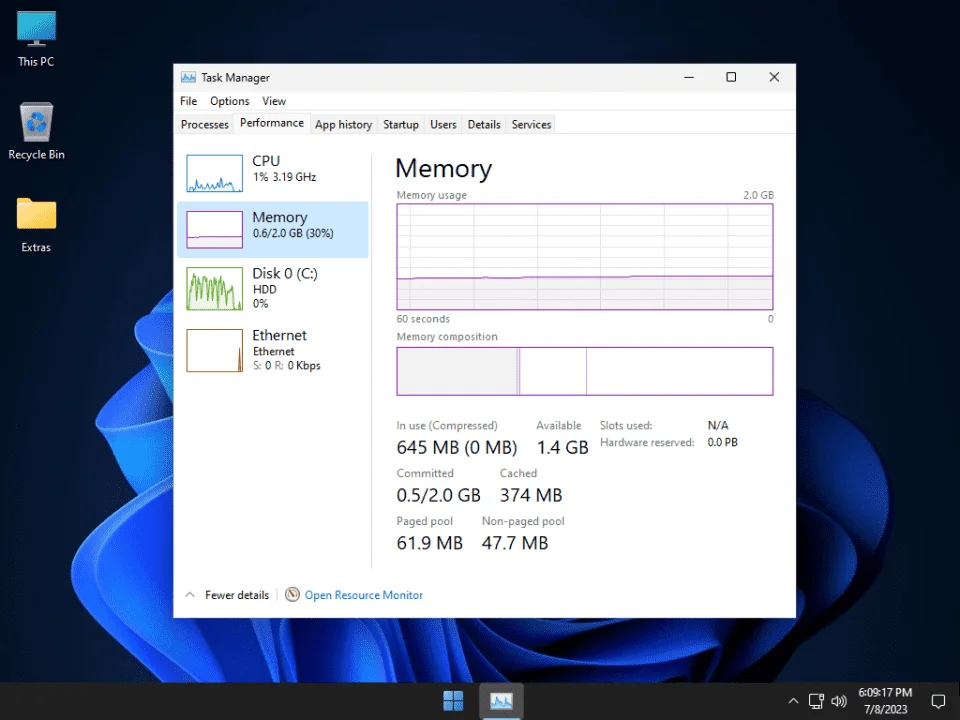Minimize the Task Manager window

[689, 77]
